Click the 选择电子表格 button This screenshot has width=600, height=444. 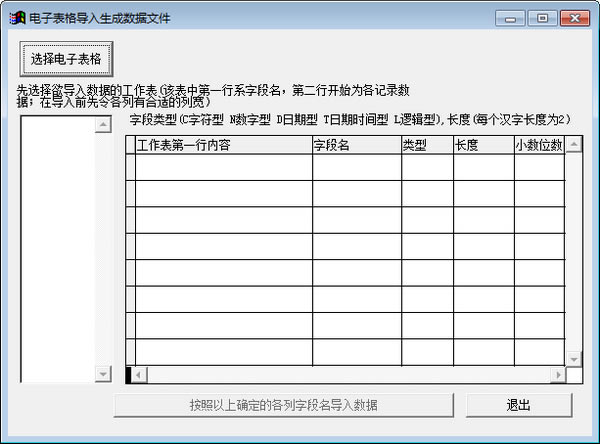pyautogui.click(x=66, y=59)
